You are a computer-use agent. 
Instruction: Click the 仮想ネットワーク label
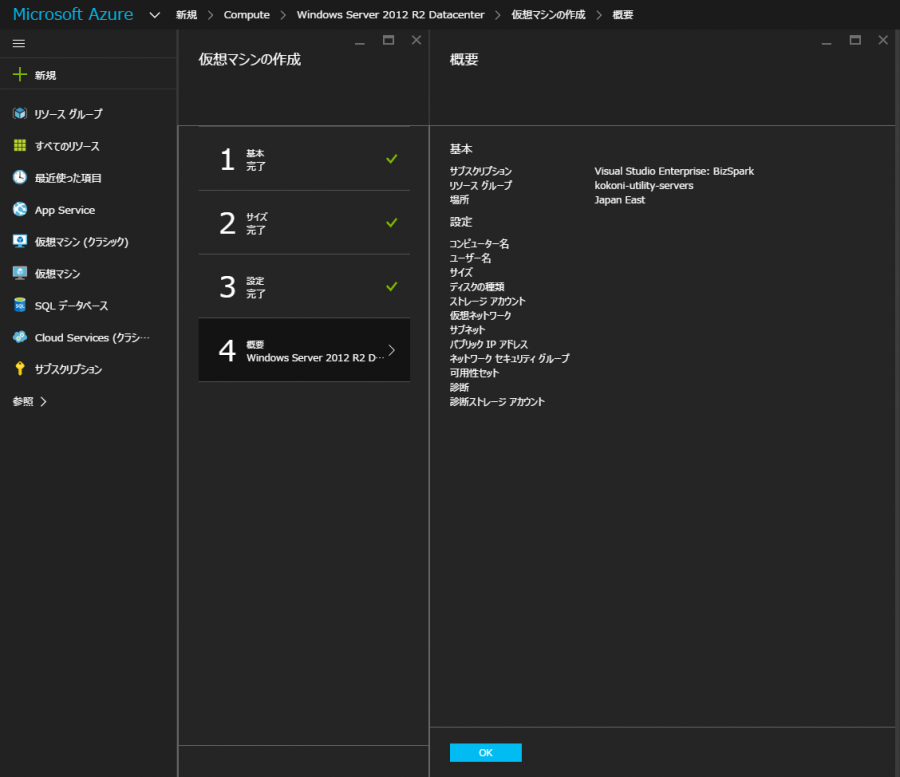click(x=480, y=316)
